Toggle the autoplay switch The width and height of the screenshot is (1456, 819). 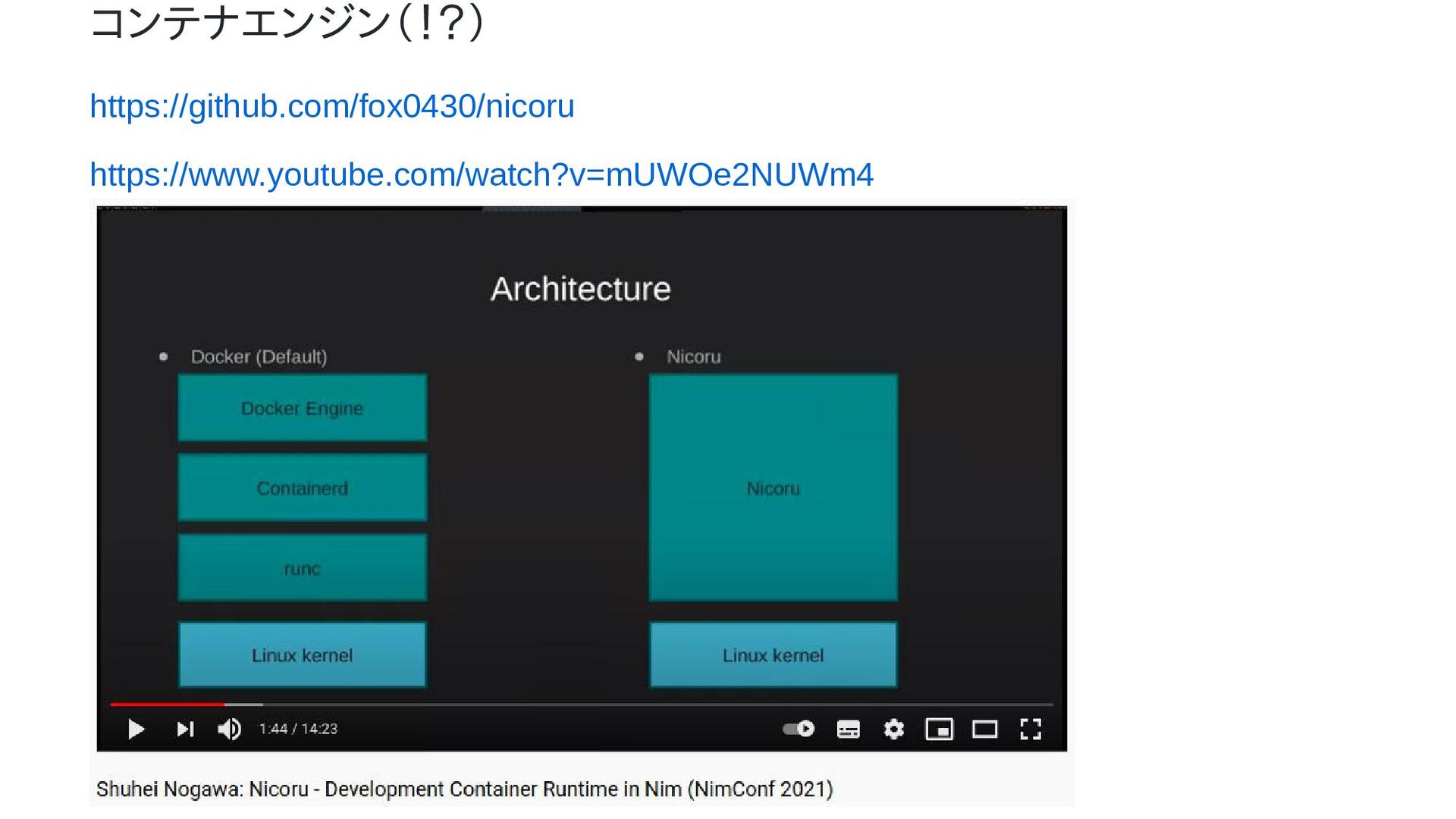pos(799,729)
